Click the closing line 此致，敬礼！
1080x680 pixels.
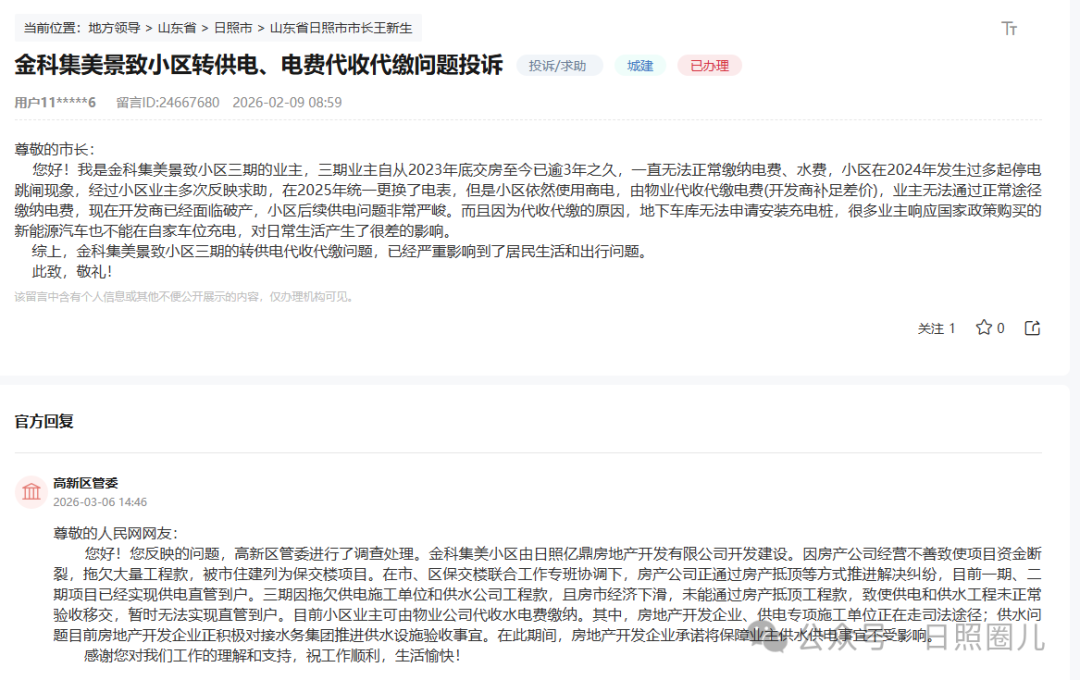[72, 271]
